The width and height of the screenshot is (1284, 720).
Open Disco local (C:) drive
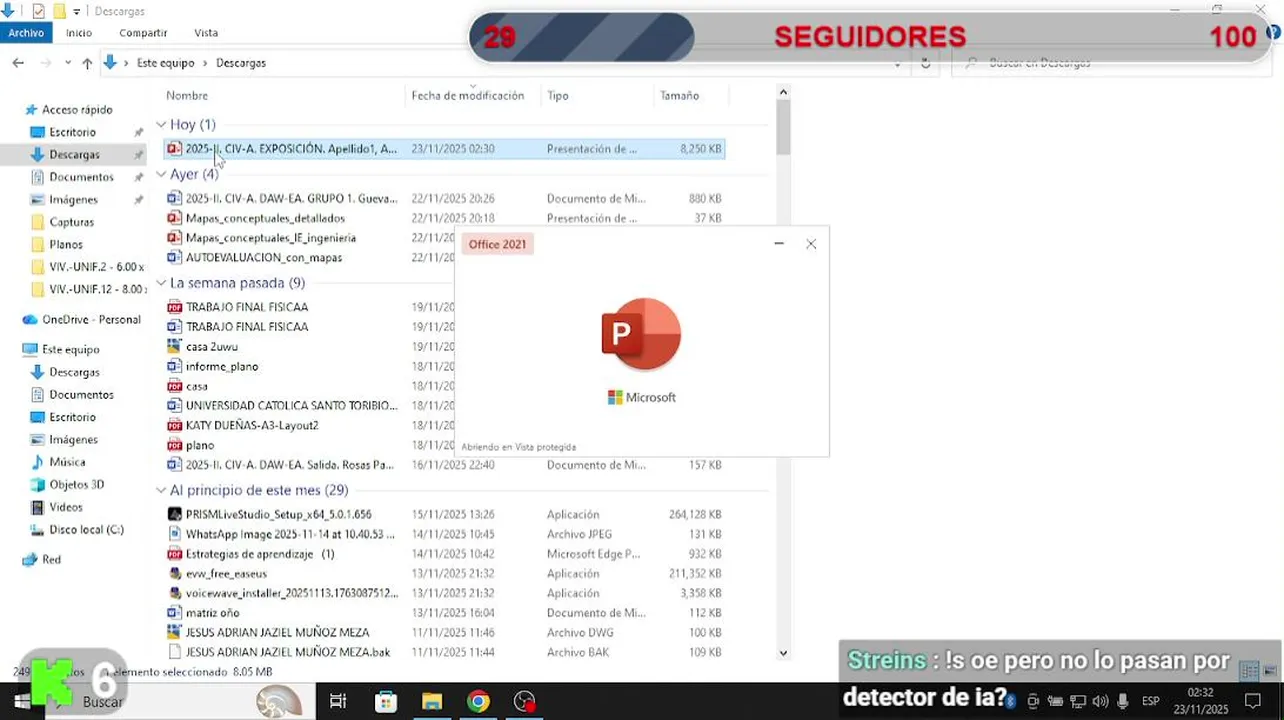[x=86, y=530]
